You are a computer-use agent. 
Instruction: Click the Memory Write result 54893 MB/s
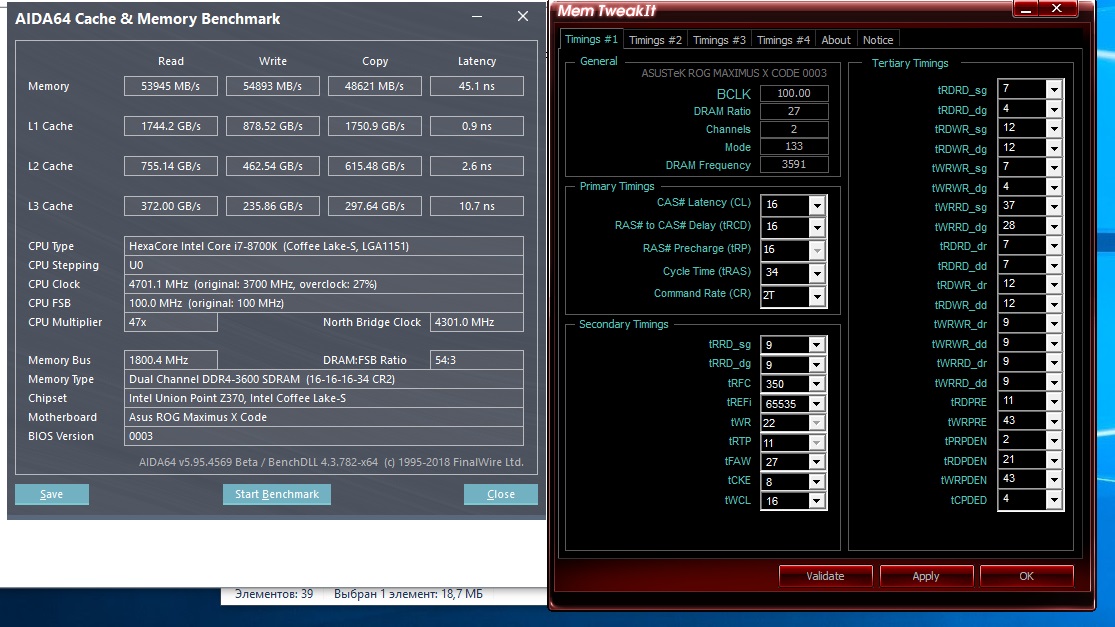(272, 86)
